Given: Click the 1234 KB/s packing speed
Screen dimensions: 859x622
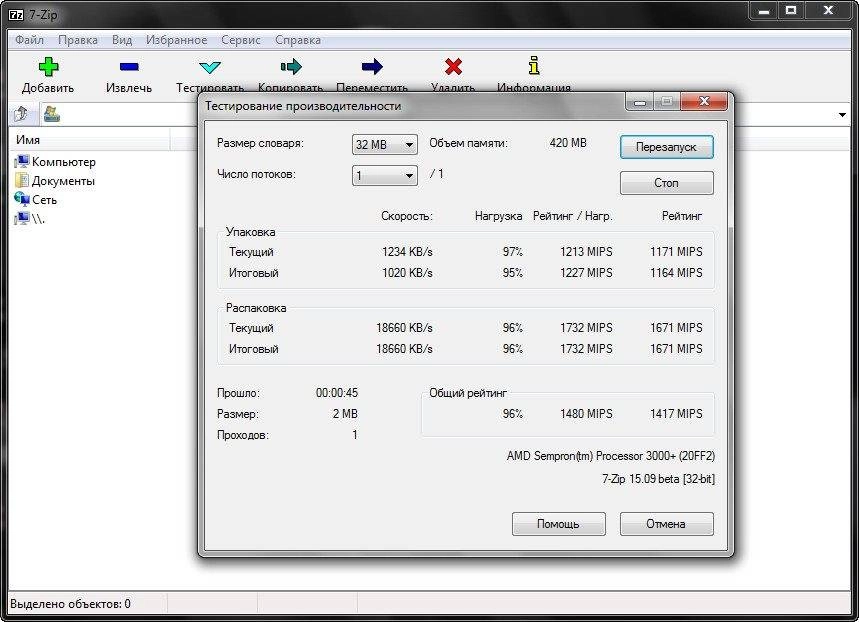Looking at the screenshot, I should (x=407, y=252).
